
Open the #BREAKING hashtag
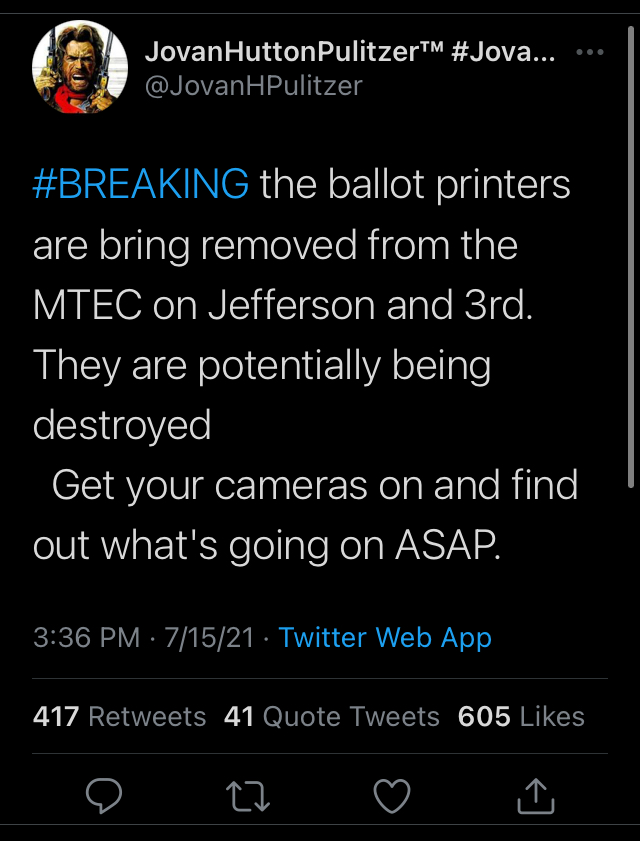141,185
